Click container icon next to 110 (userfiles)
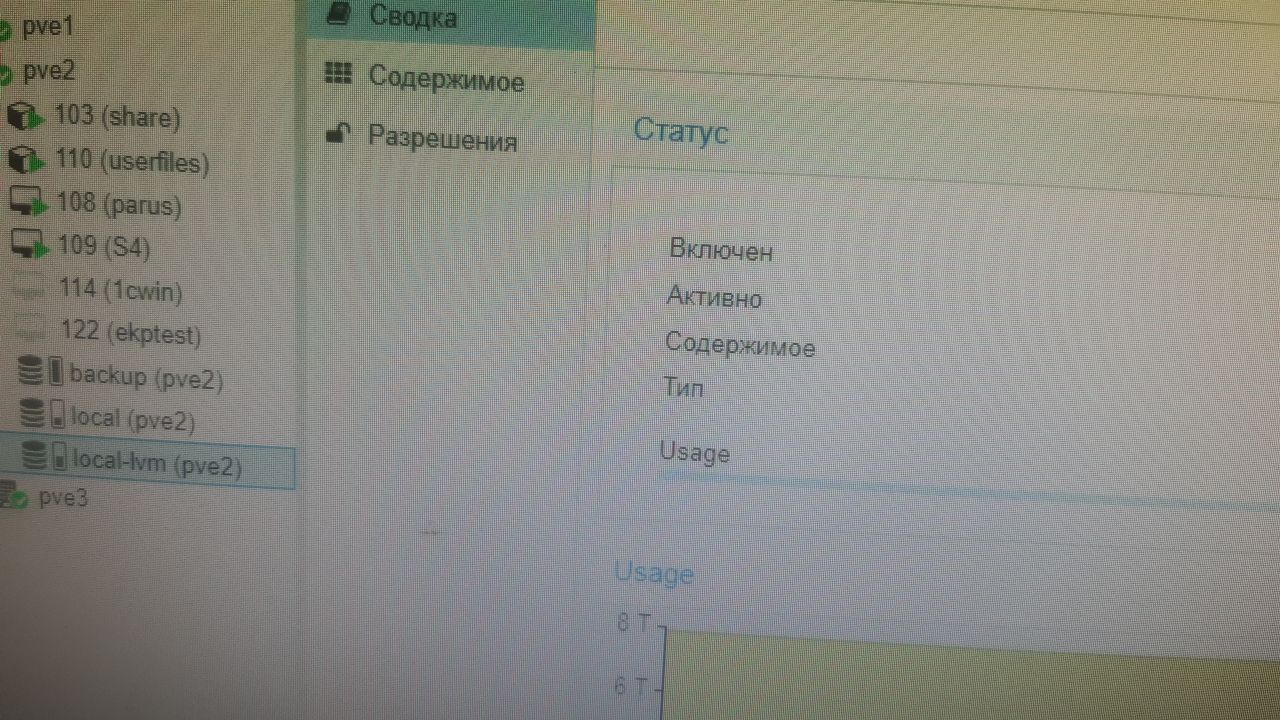This screenshot has height=720, width=1280. 27,161
